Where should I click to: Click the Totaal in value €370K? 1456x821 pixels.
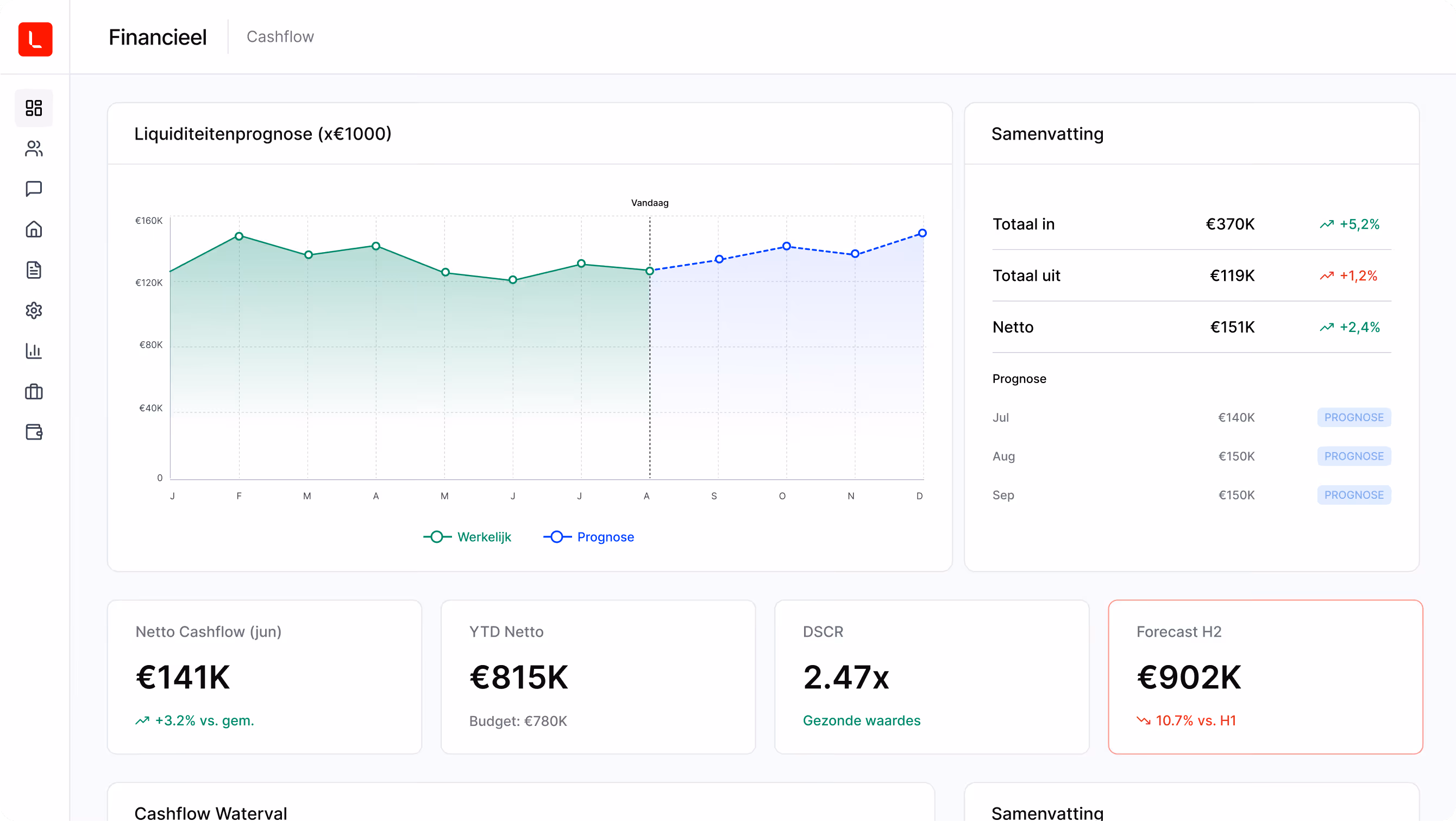coord(1230,224)
